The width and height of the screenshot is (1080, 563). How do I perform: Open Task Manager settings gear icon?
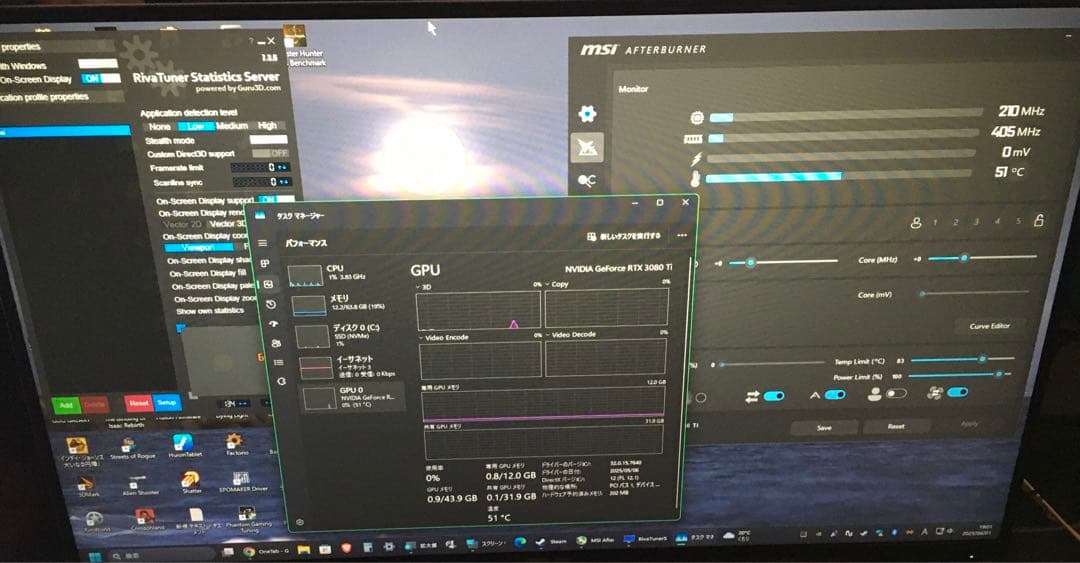(x=300, y=522)
